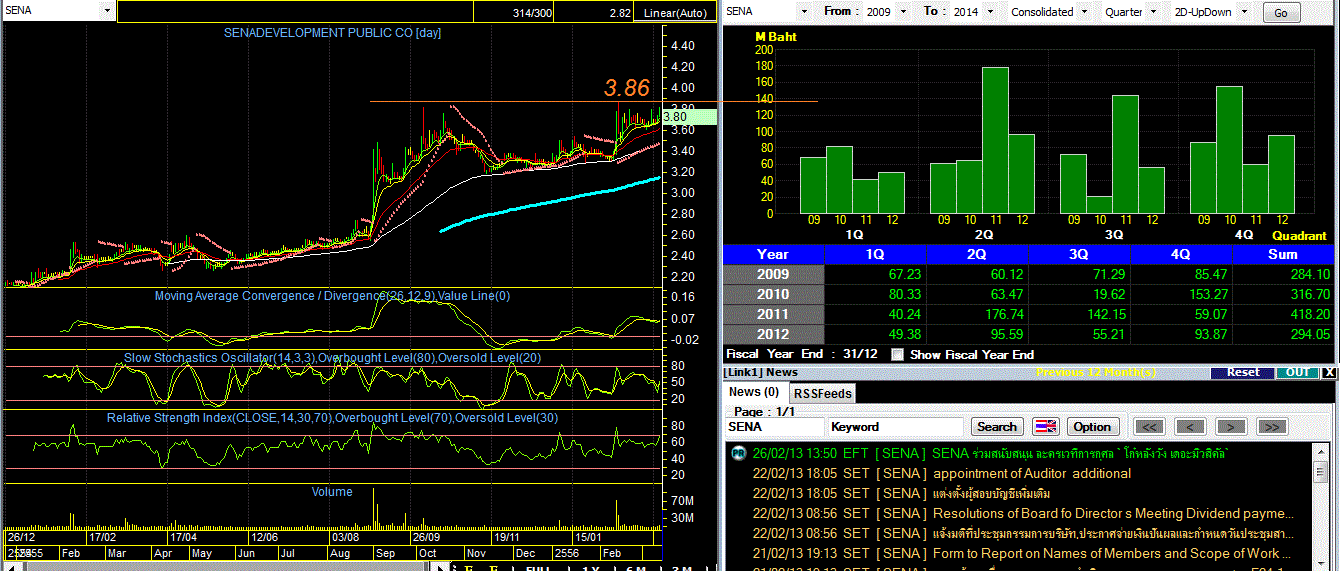Screen dimensions: 1340x571
Task: Go to previous news page (<)
Action: pos(1190,427)
